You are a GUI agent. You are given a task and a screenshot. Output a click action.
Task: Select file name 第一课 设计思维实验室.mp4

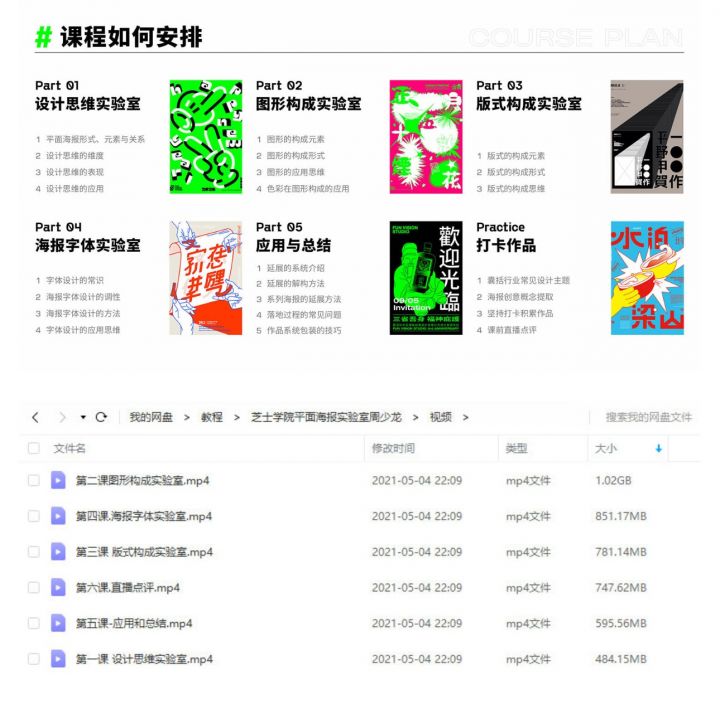click(144, 659)
